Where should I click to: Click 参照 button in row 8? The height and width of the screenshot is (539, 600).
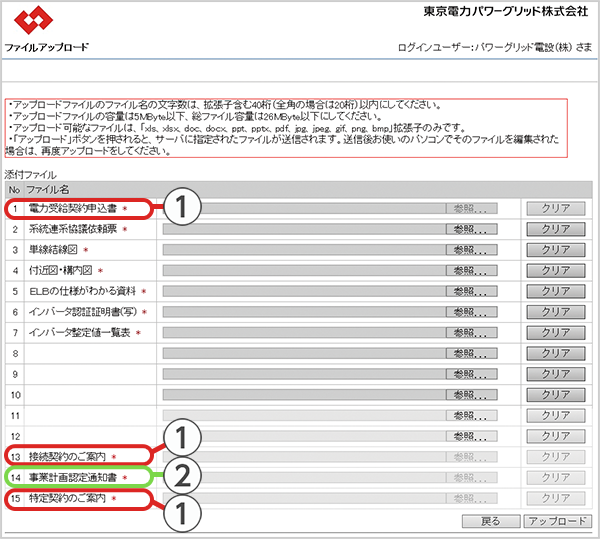coord(471,353)
